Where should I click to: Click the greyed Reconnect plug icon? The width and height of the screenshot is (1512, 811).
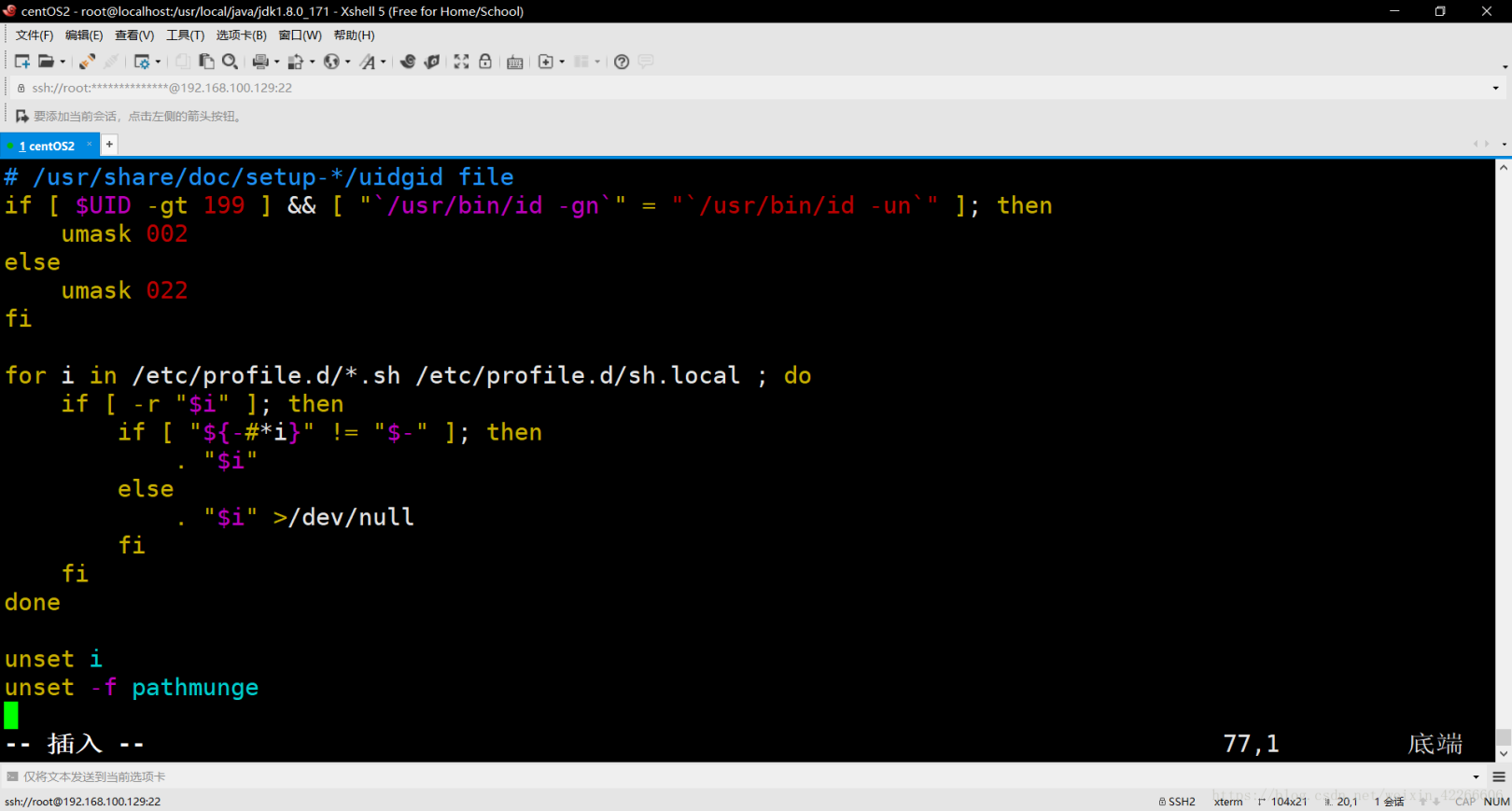(x=111, y=62)
